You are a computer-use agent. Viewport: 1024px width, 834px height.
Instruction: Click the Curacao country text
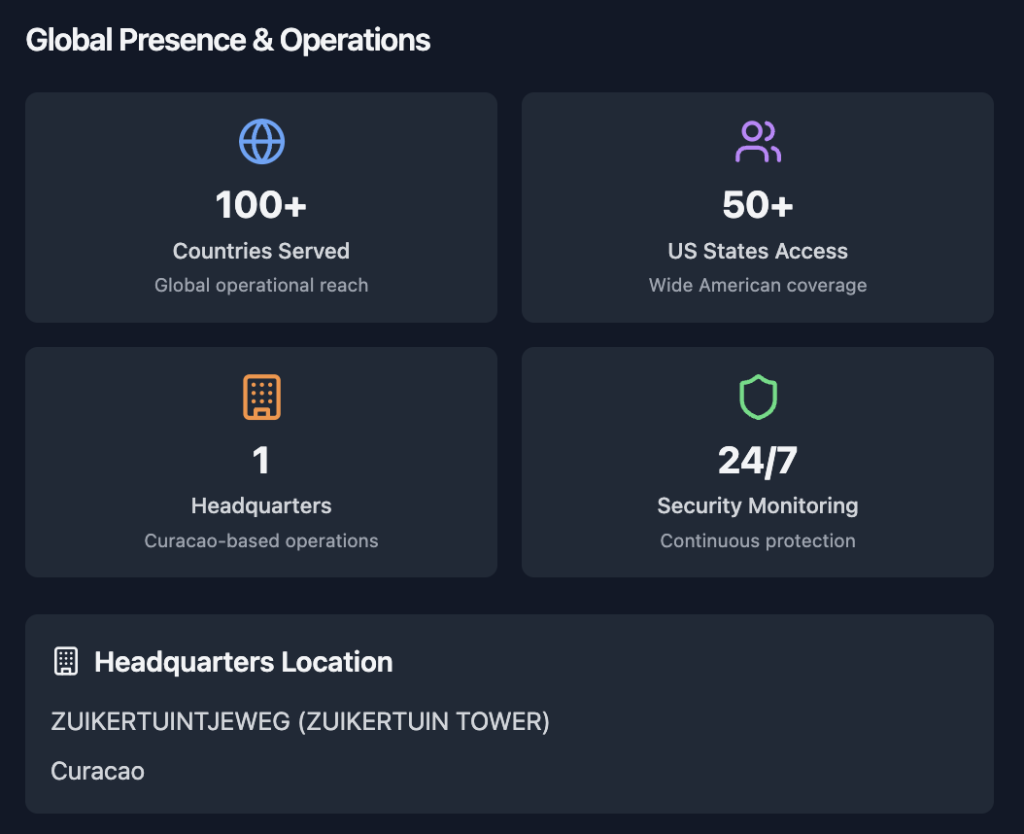coord(97,772)
